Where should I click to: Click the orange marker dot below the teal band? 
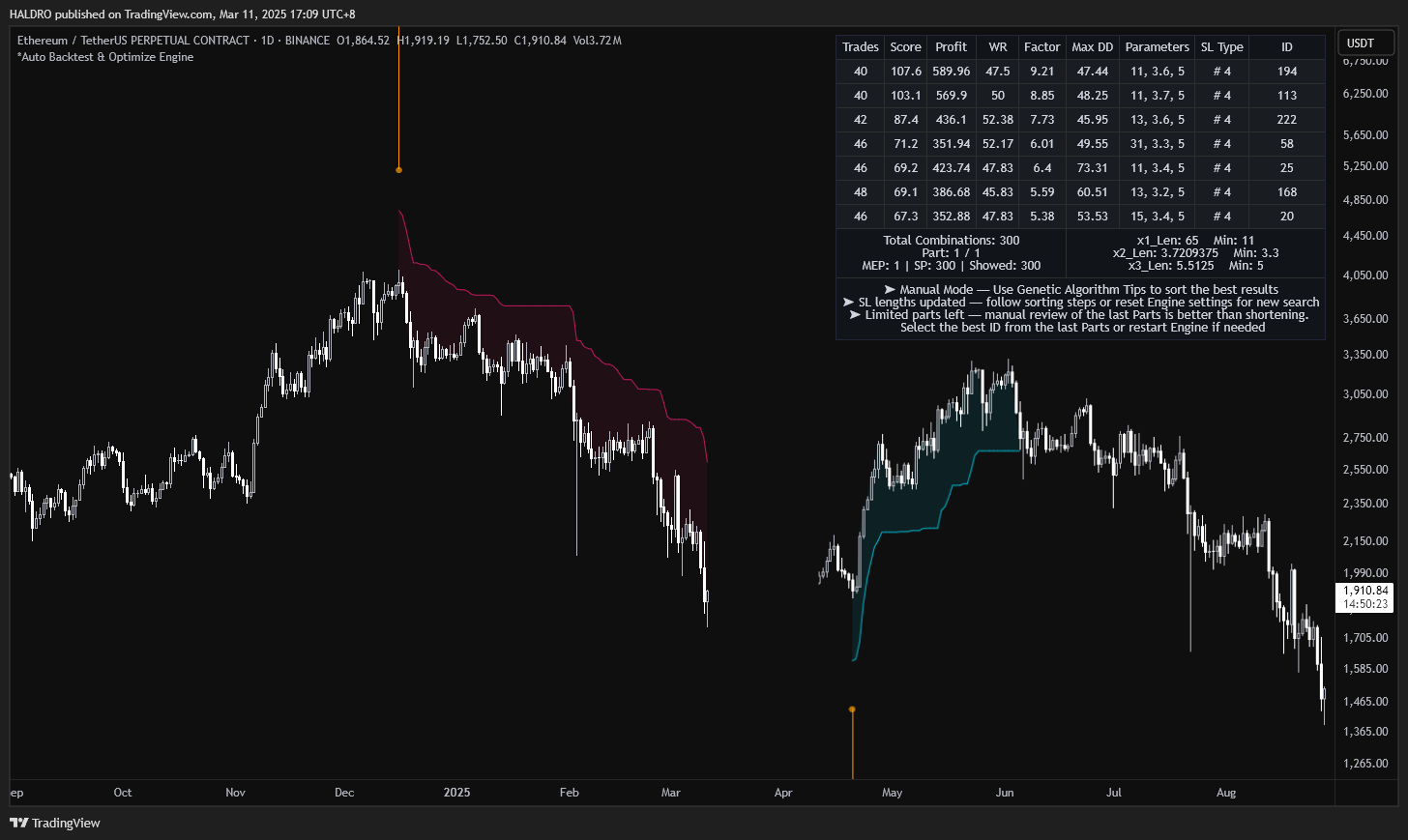coord(852,710)
